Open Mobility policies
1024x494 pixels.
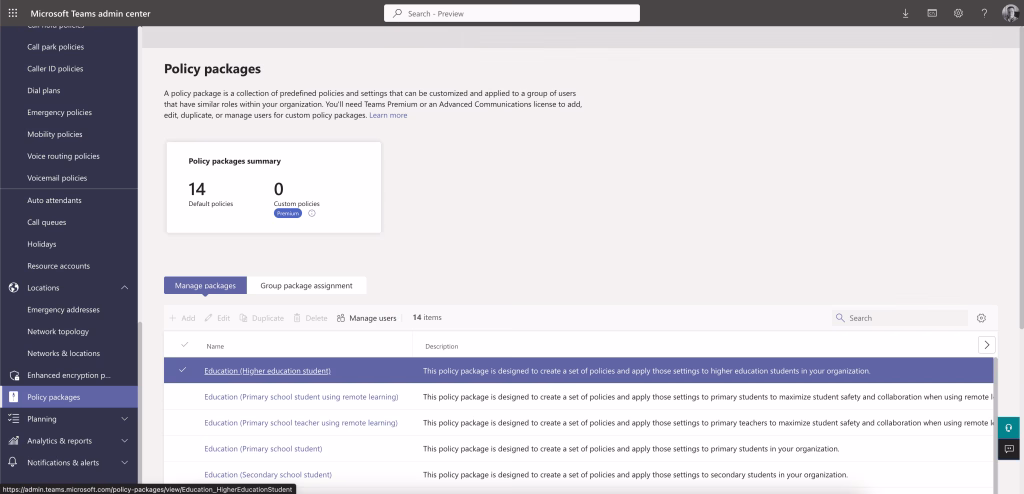point(55,134)
